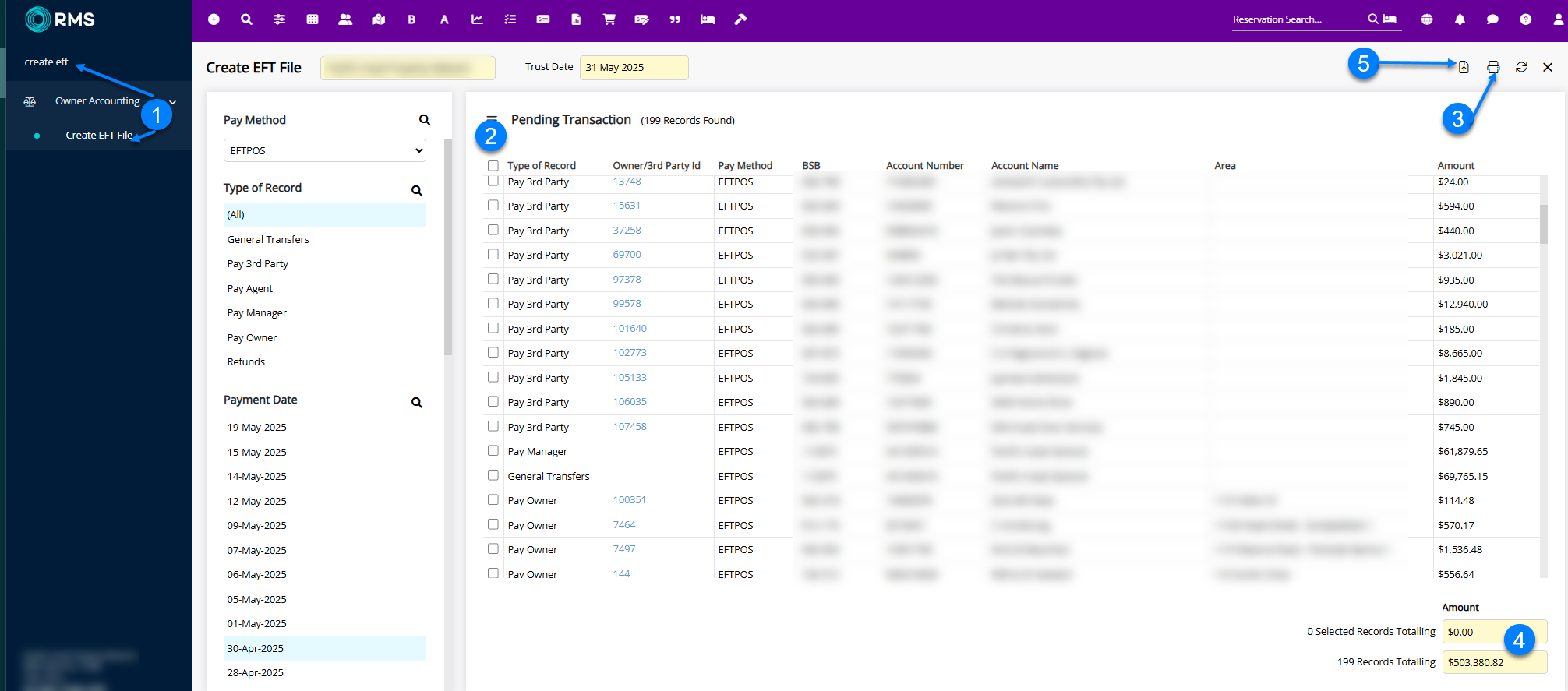Open the map icon in top toolbar
This screenshot has width=1568, height=691.
coord(379,19)
